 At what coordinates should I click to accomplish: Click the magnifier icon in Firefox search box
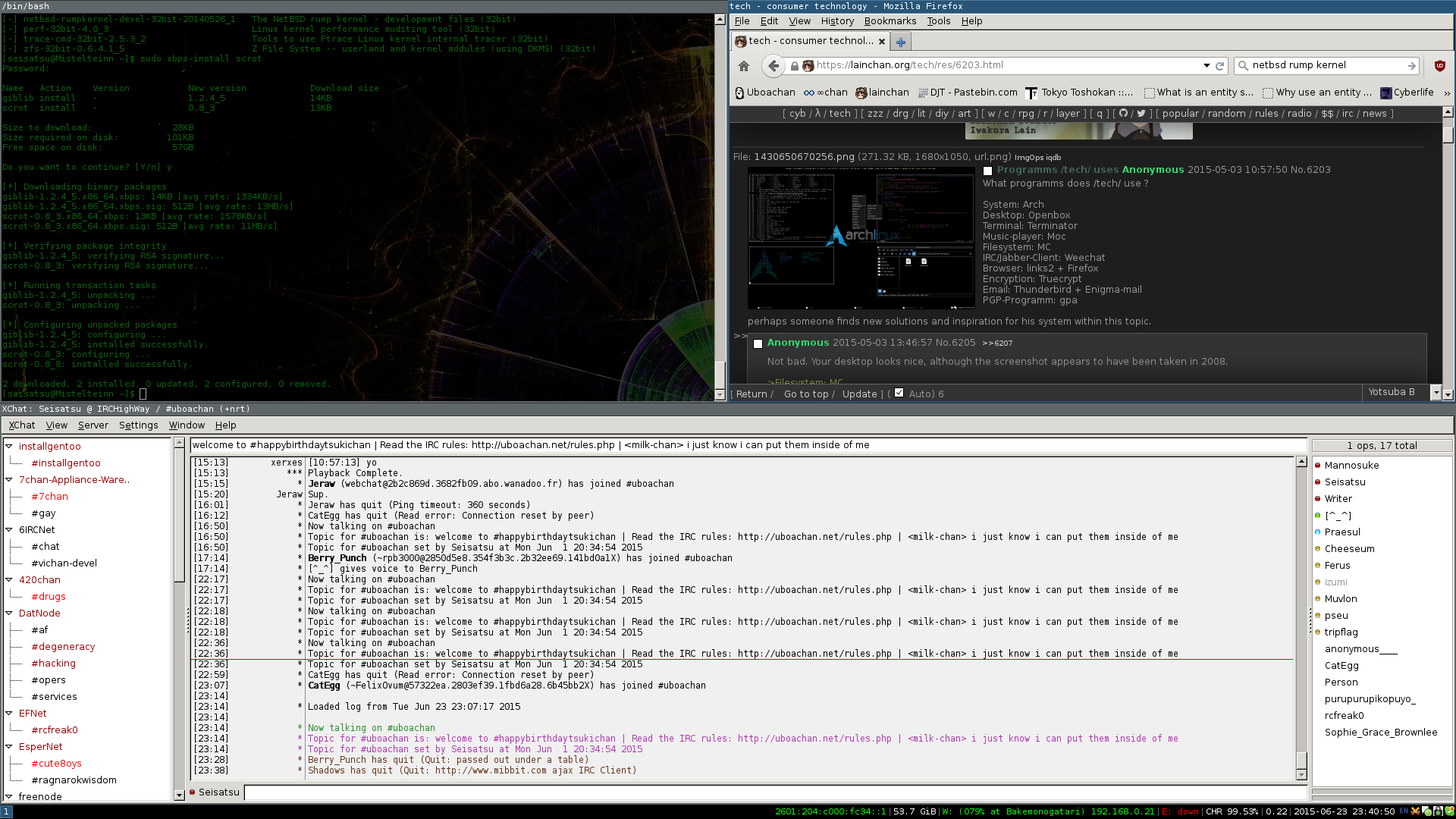click(1243, 66)
